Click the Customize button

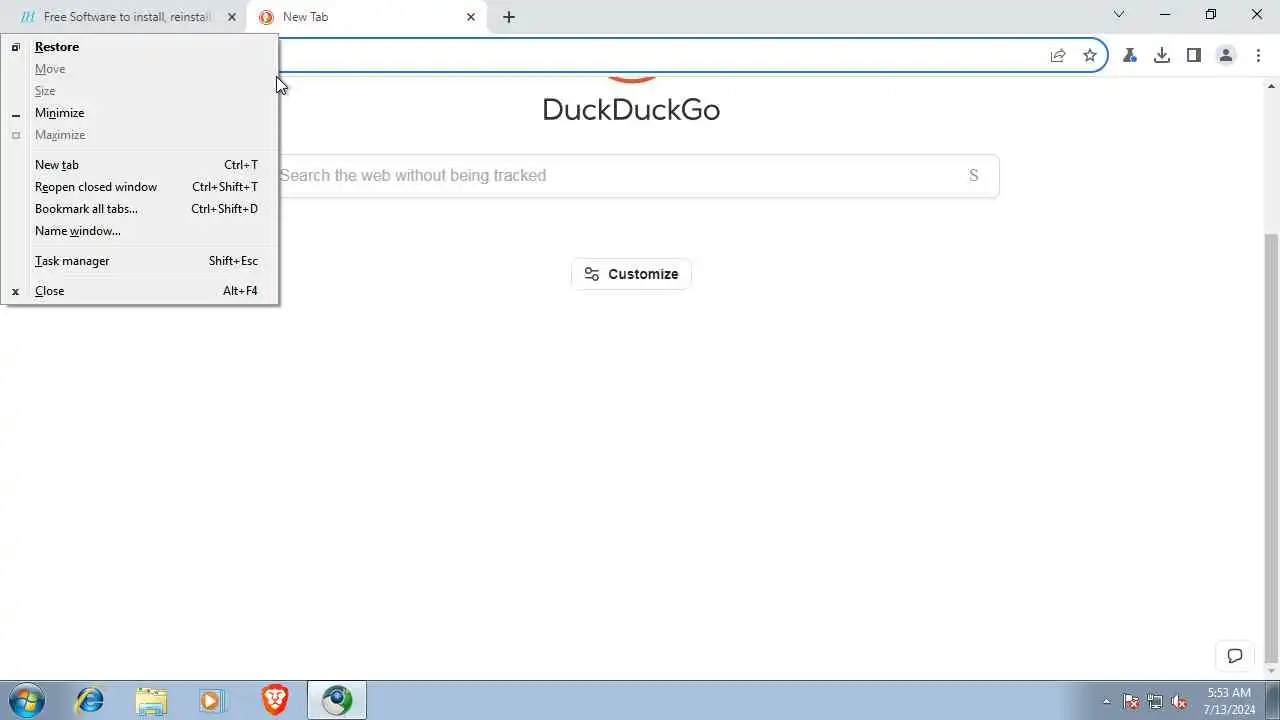tap(631, 274)
